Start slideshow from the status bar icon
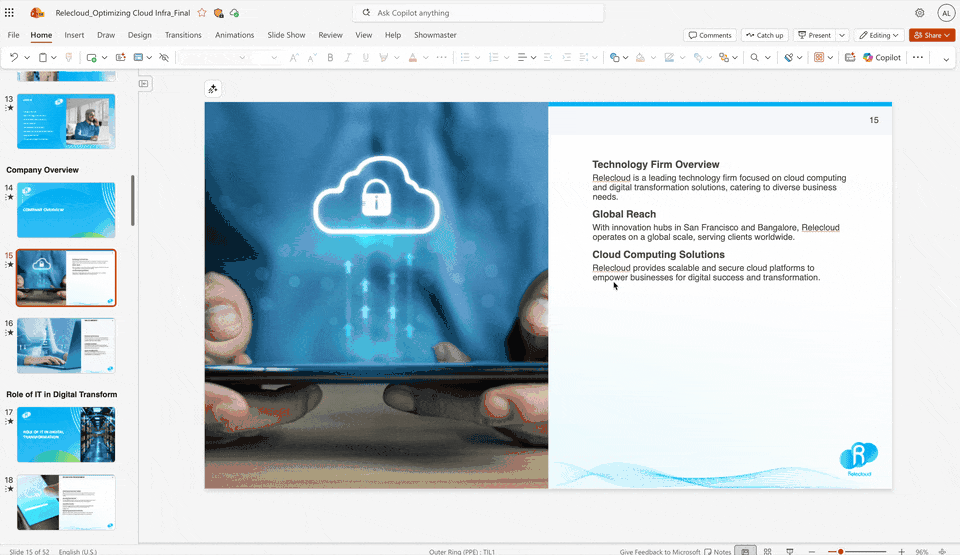The image size is (960, 555). pos(790,551)
